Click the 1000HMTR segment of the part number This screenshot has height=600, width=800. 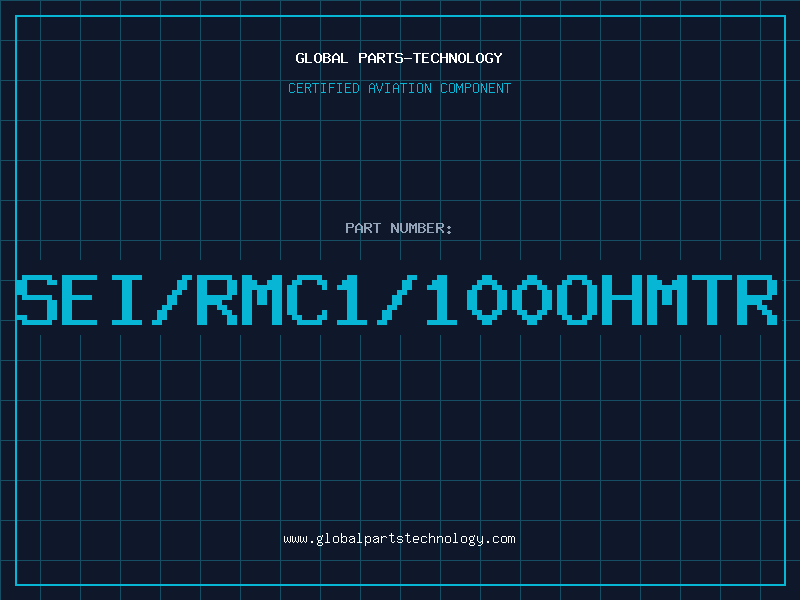(x=602, y=300)
